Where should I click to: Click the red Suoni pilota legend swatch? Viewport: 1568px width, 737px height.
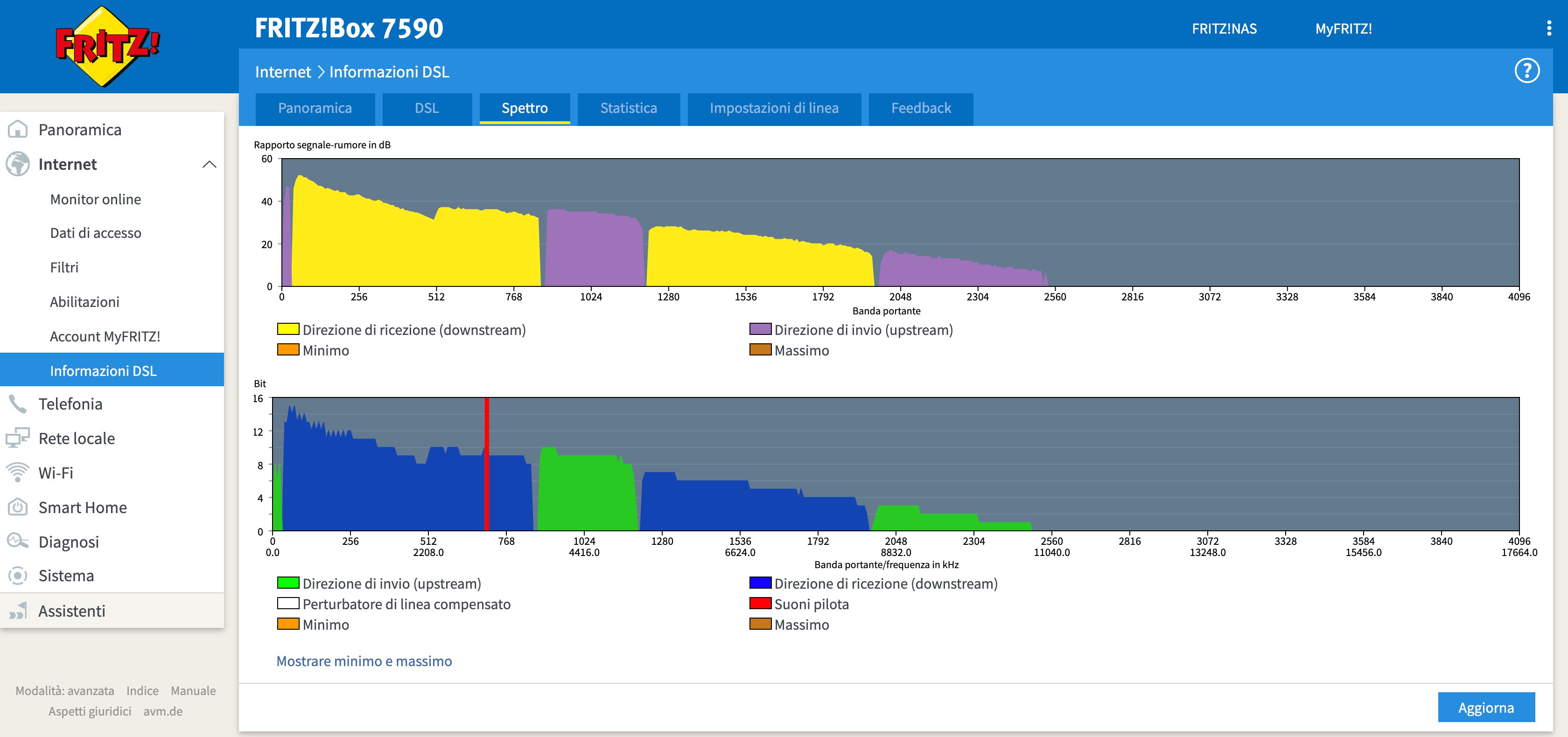click(x=760, y=604)
